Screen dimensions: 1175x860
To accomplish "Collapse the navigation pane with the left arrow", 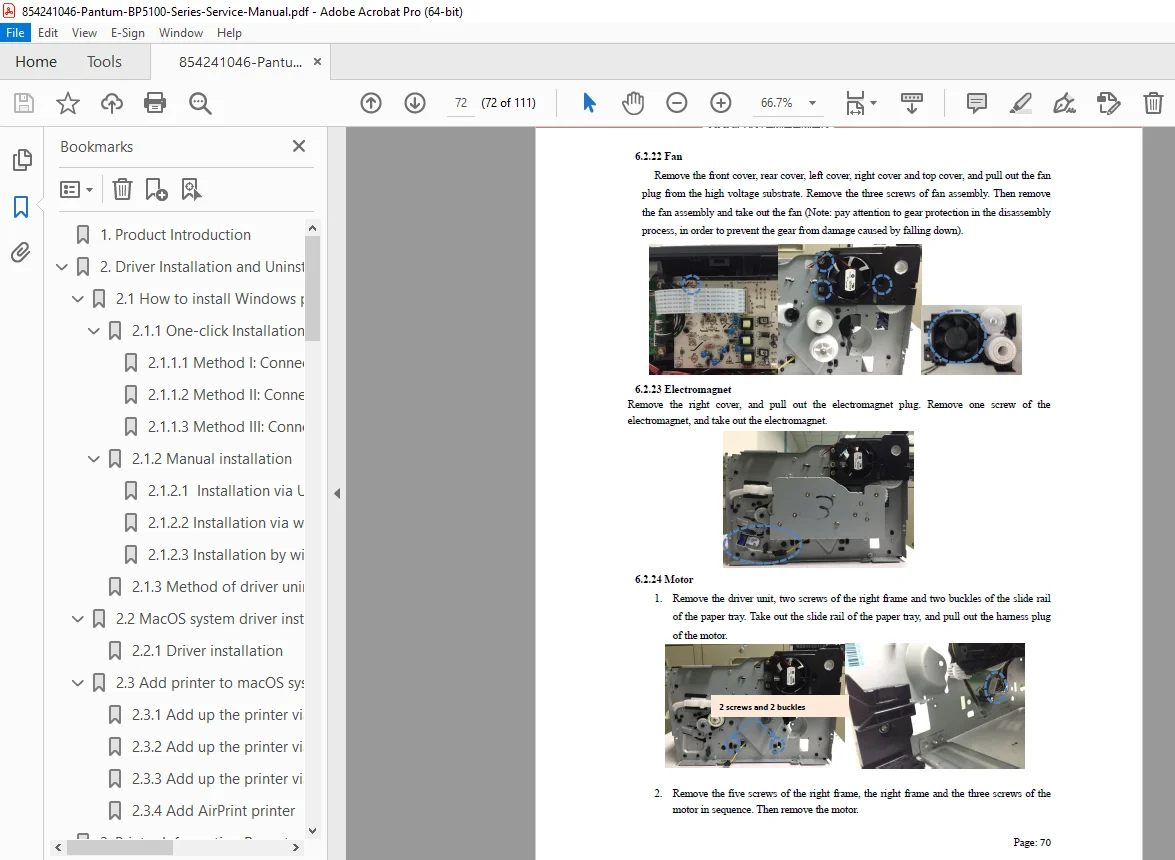I will [x=337, y=493].
